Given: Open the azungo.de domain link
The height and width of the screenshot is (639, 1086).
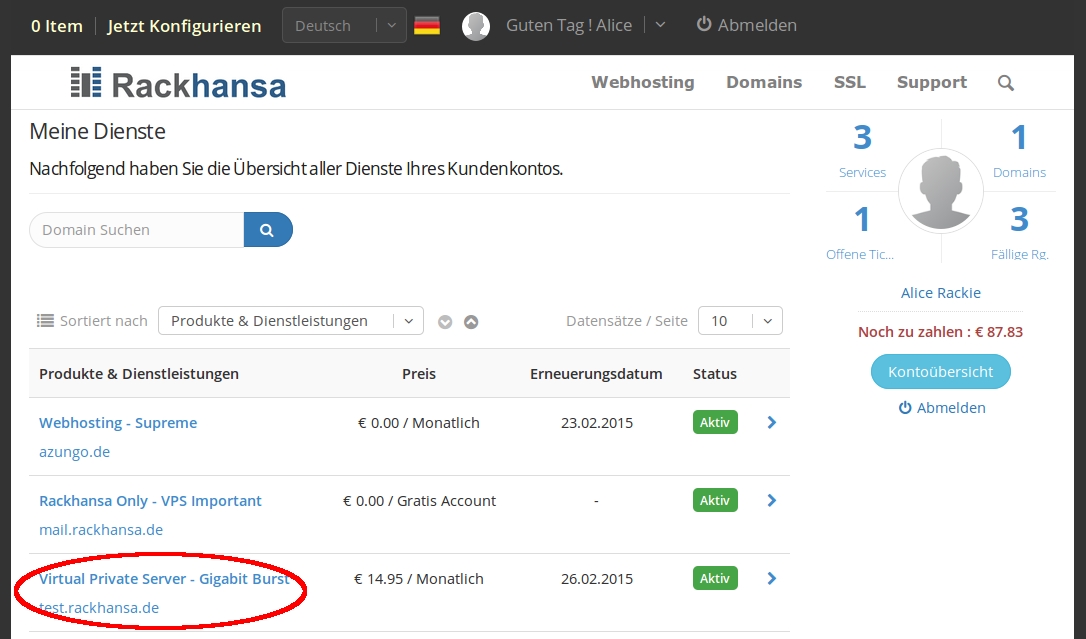Looking at the screenshot, I should pos(75,452).
